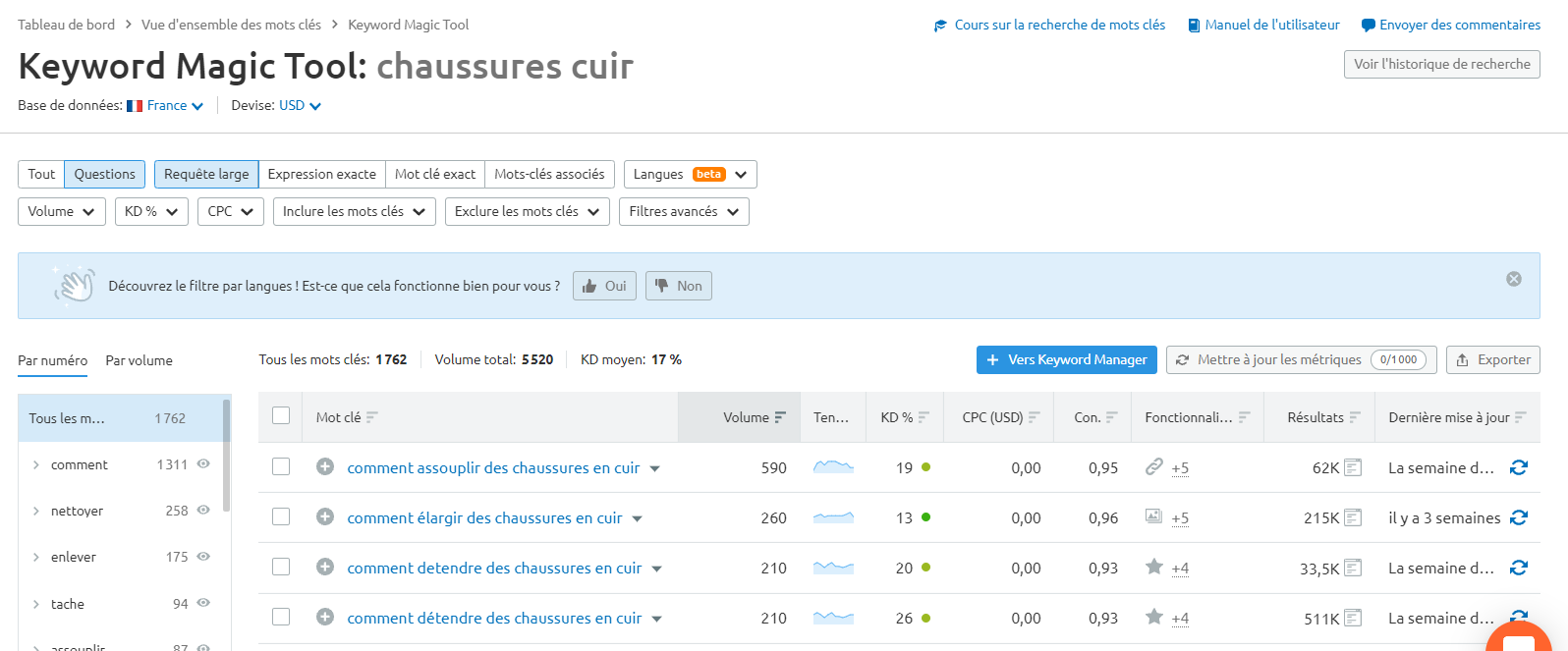Change currency from USD
The width and height of the screenshot is (1568, 651).
point(300,105)
